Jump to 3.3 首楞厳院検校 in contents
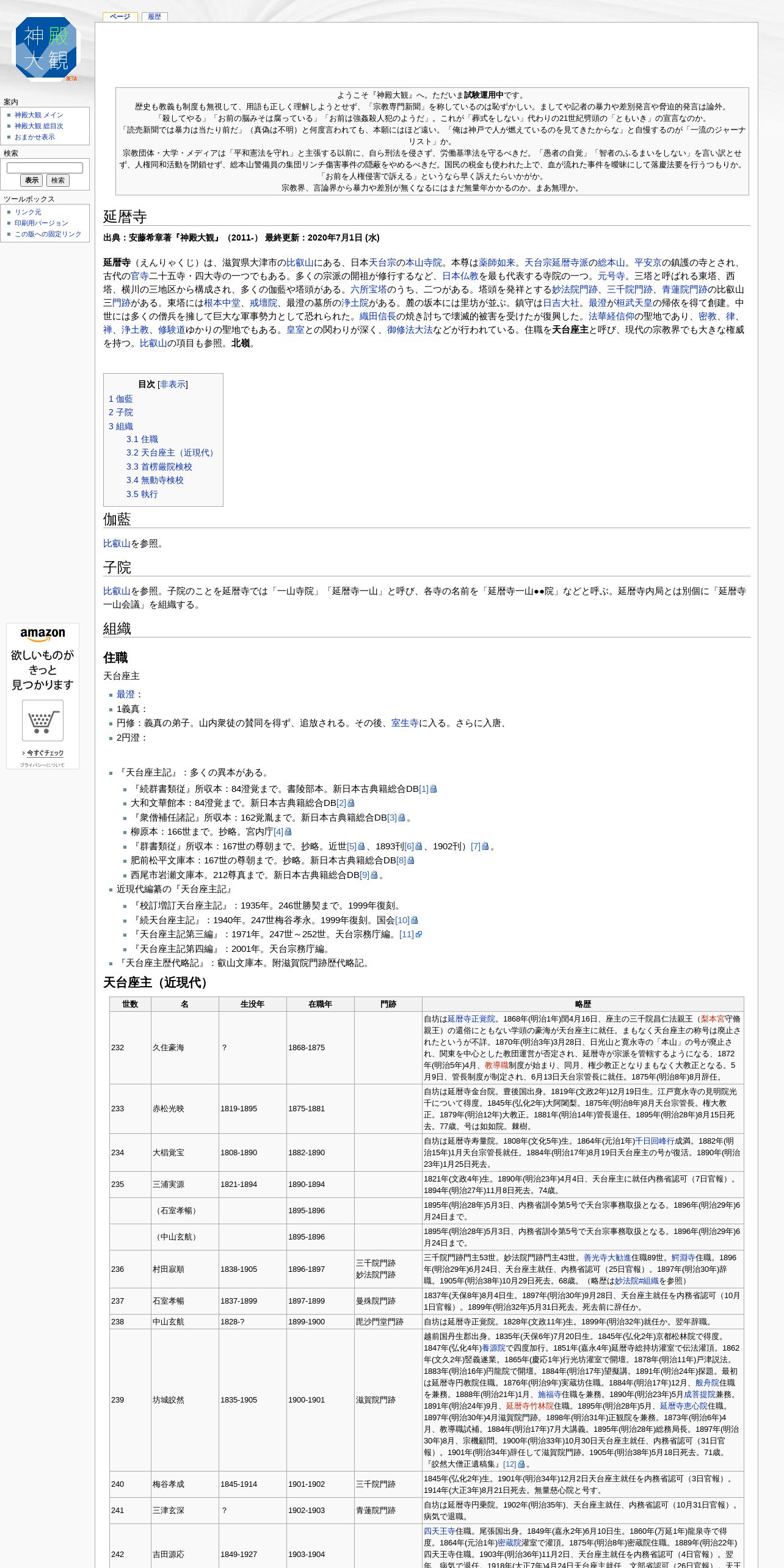Screen dimensions: 784x1568 click(159, 466)
